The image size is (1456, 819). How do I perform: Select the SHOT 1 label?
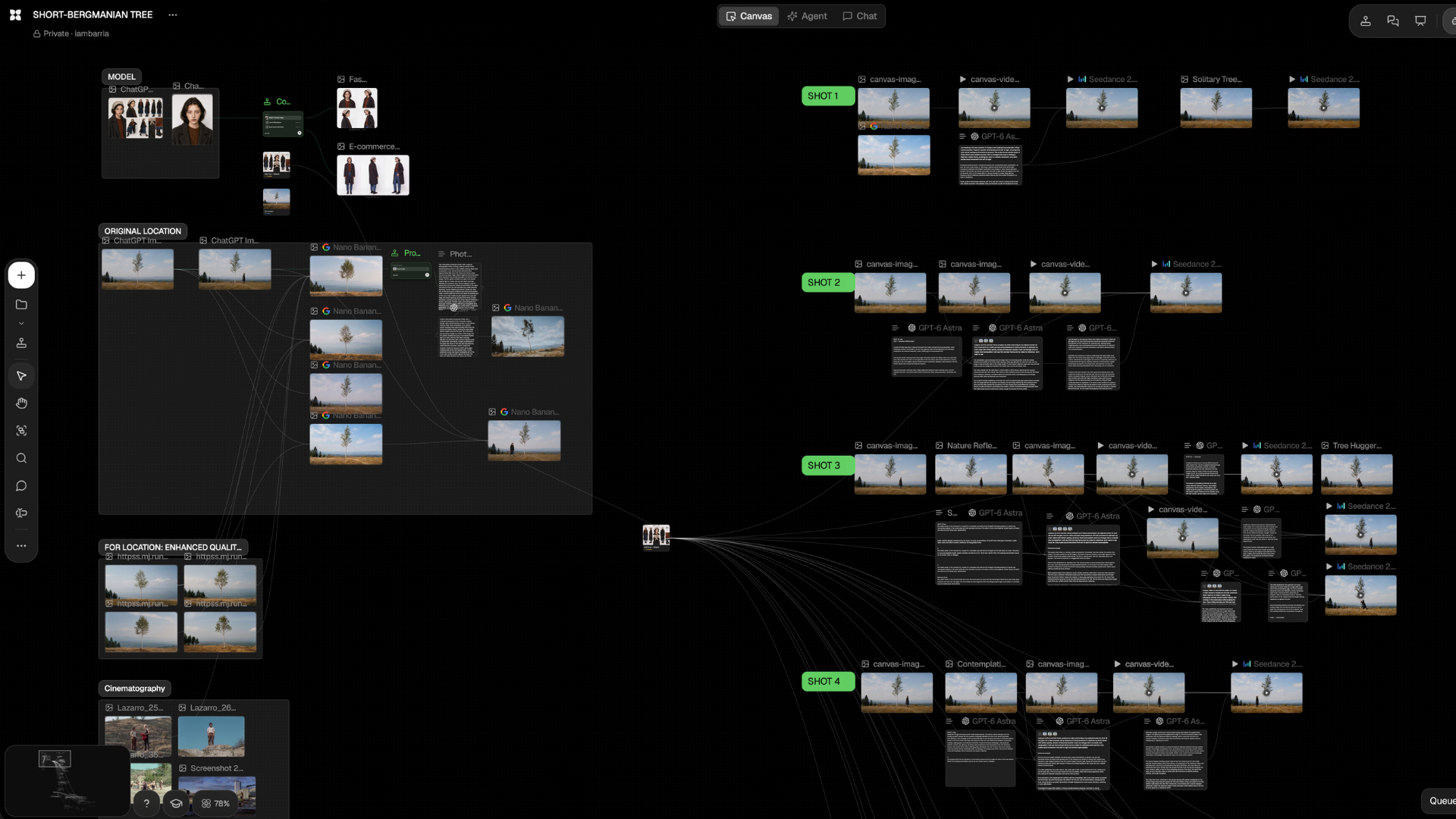827,96
